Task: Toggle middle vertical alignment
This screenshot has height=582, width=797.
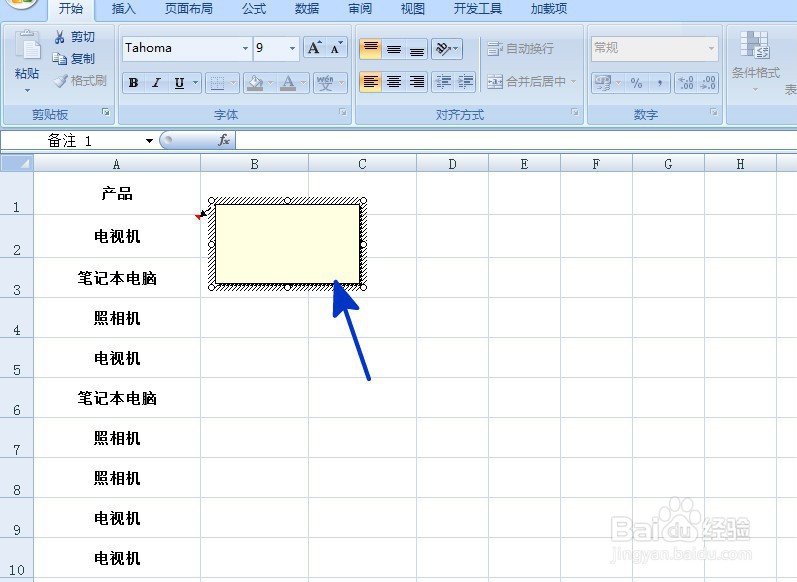Action: (394, 49)
